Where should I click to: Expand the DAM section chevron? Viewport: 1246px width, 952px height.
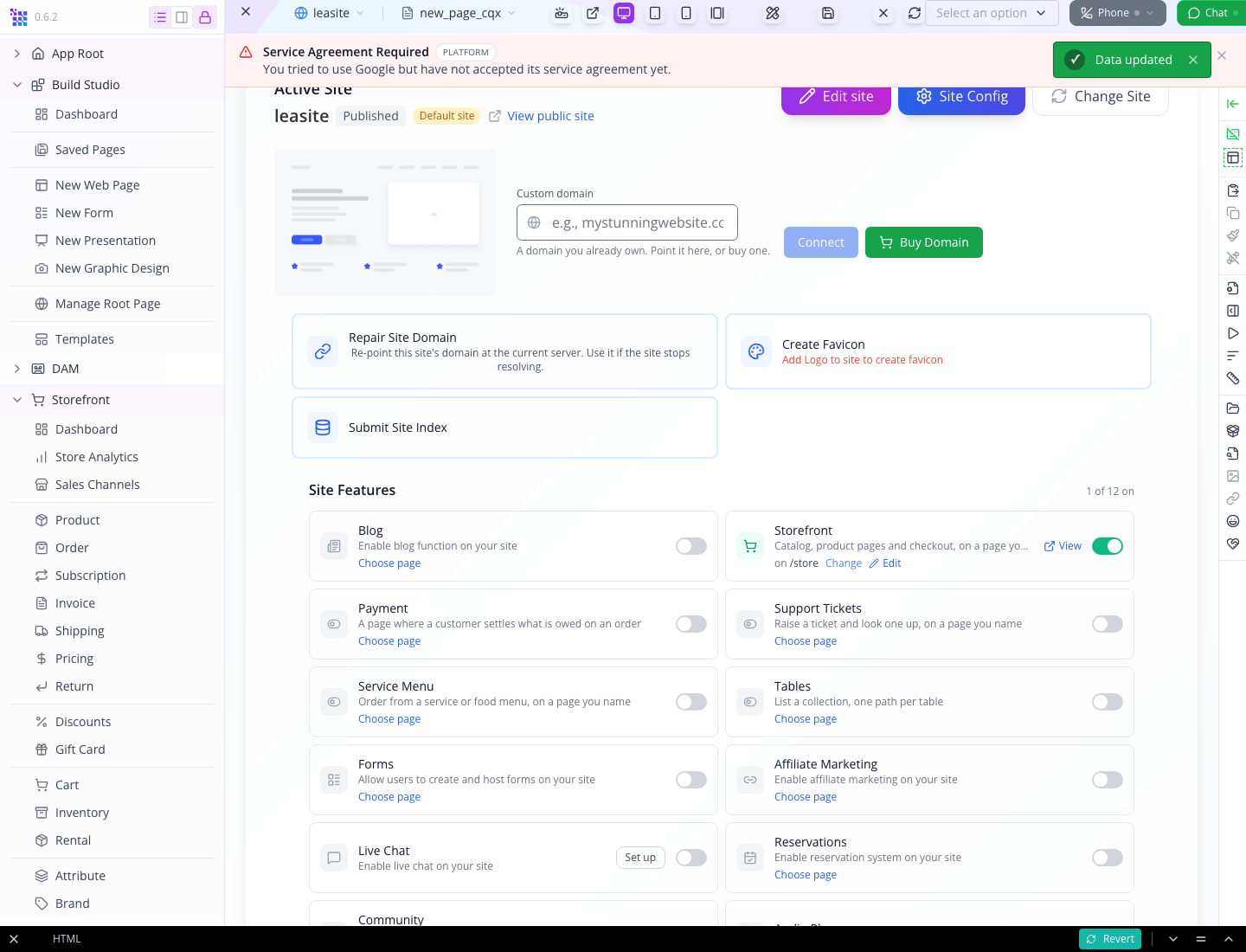(17, 369)
